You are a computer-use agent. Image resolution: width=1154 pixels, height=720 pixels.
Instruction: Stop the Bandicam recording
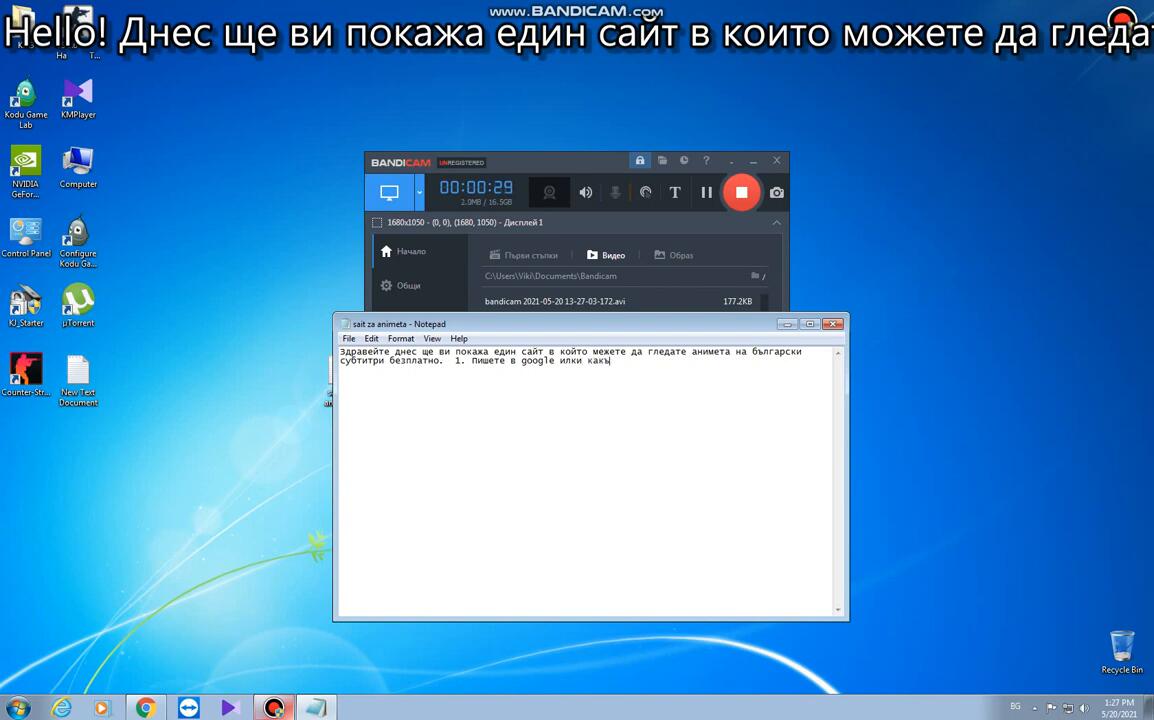(x=741, y=192)
